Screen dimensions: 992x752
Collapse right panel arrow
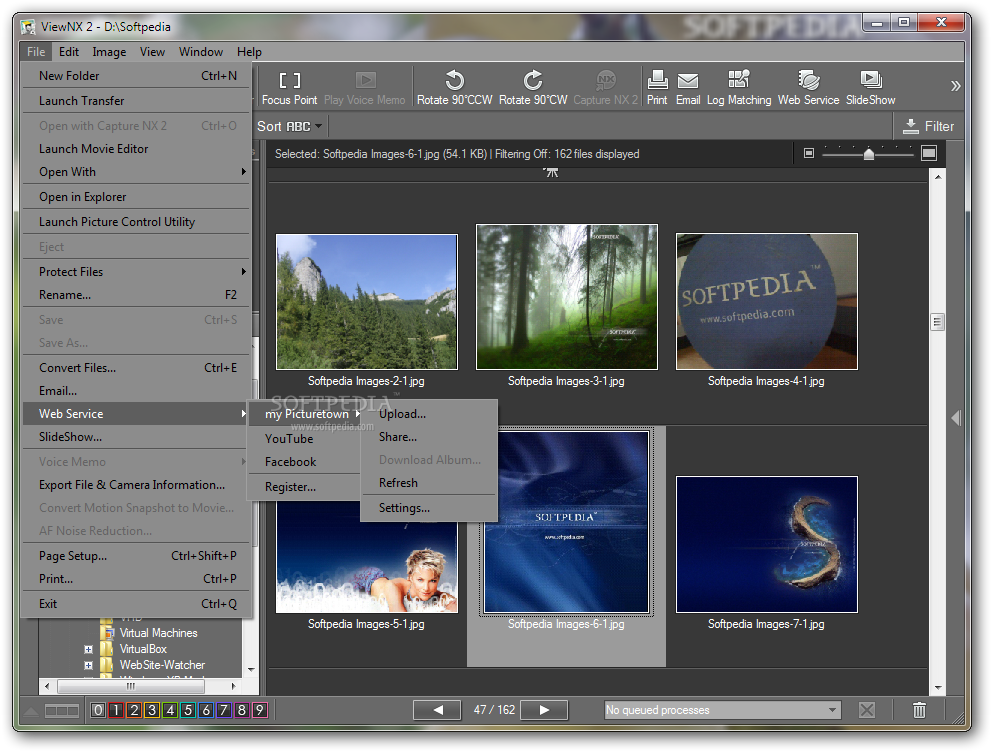point(956,417)
